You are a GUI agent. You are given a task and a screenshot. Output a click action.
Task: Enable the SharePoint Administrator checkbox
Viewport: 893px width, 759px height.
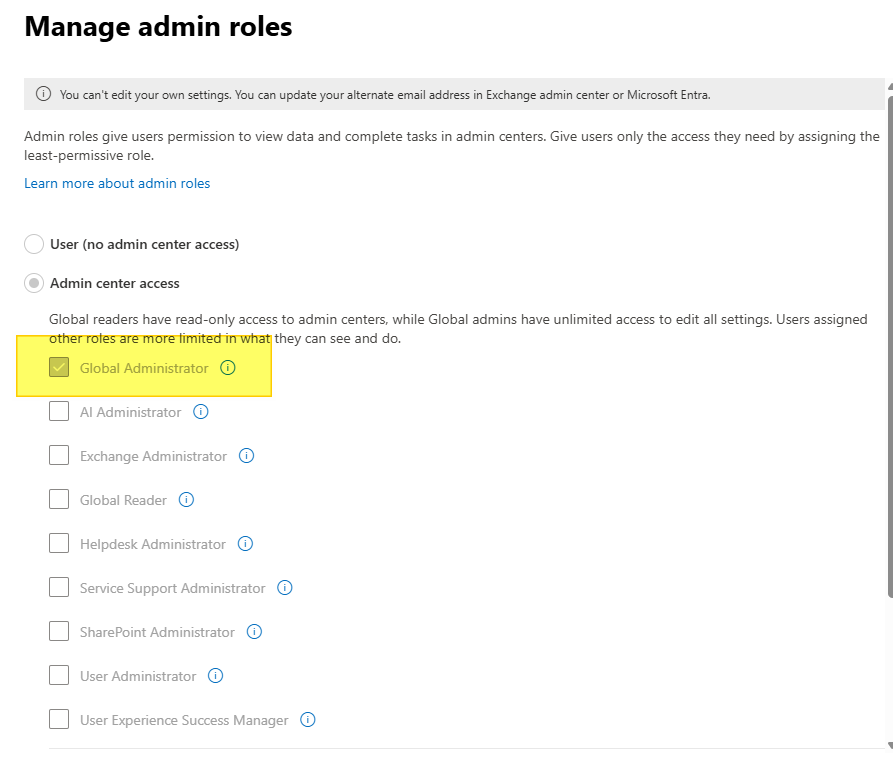coord(59,631)
